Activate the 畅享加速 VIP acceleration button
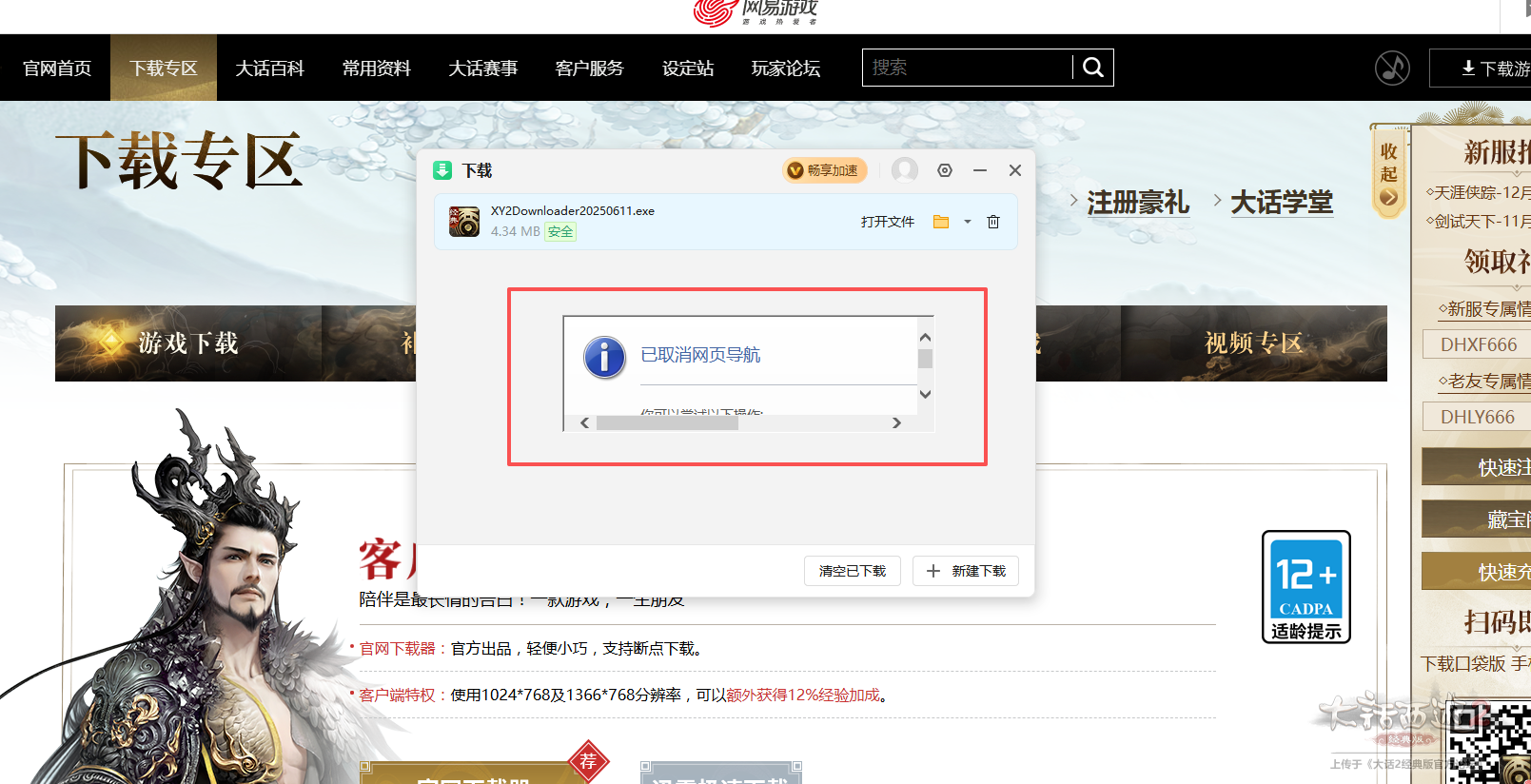Image resolution: width=1531 pixels, height=784 pixels. pyautogui.click(x=824, y=170)
